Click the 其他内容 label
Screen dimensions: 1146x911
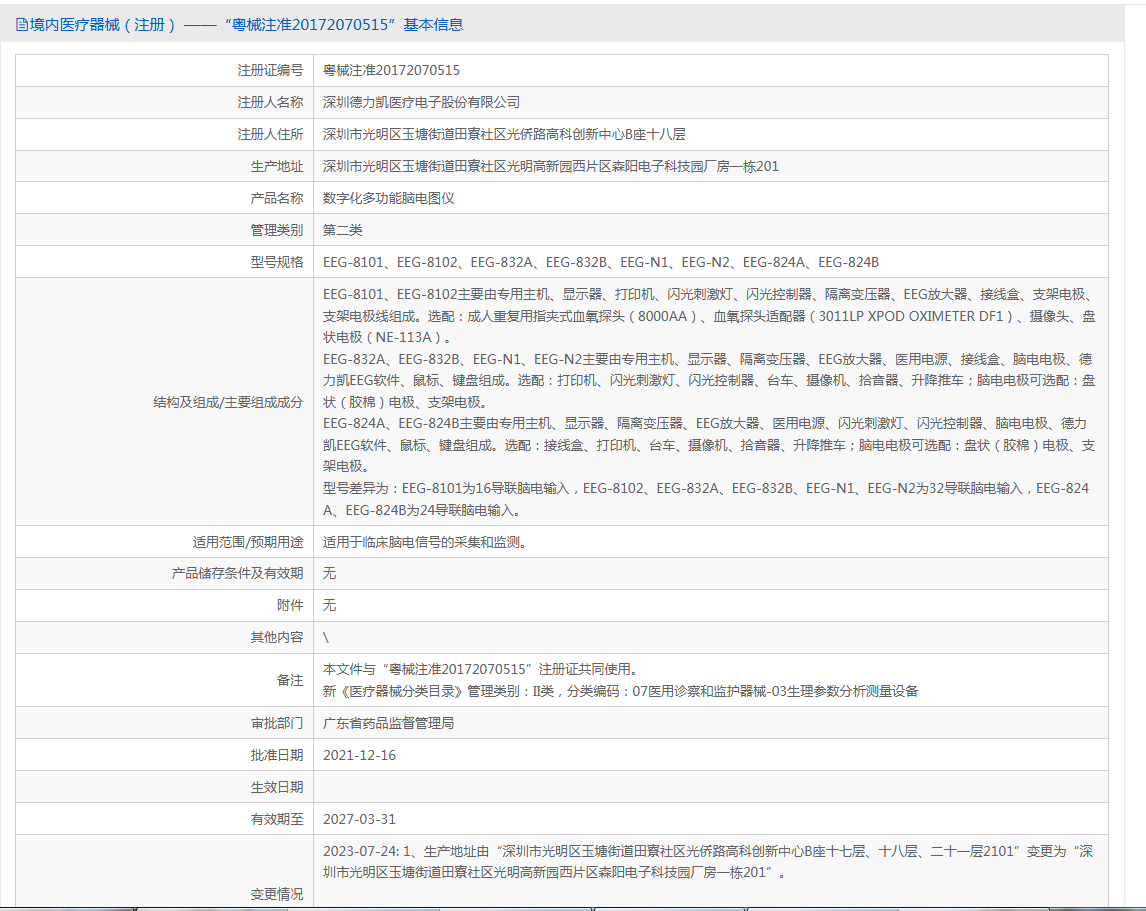[x=276, y=638]
